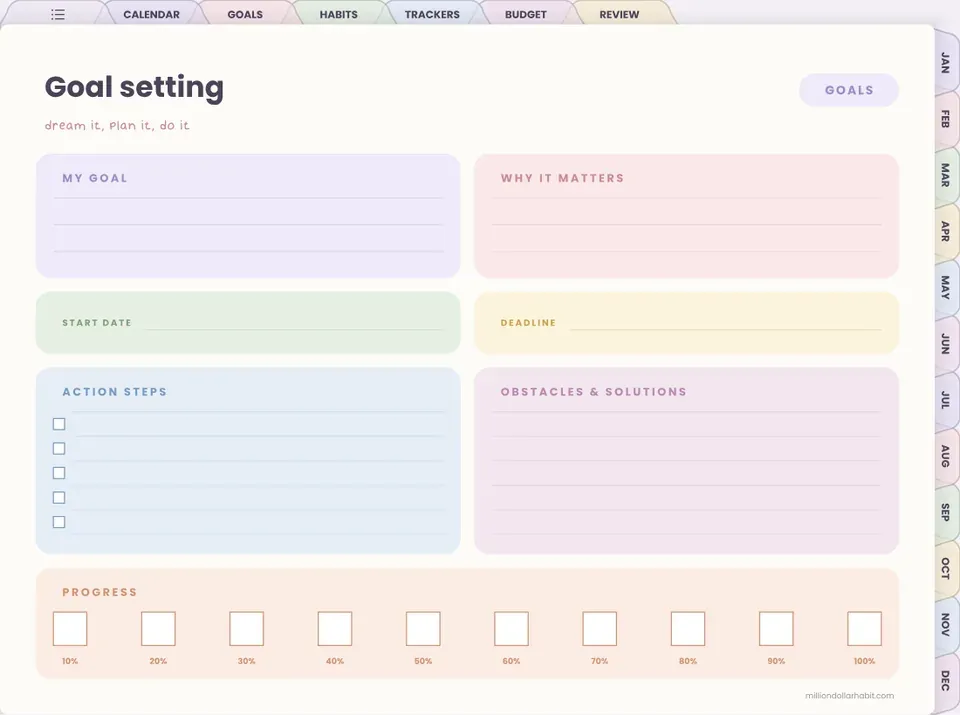Click the 100% progress box
Screen dimensions: 960x715
864,629
